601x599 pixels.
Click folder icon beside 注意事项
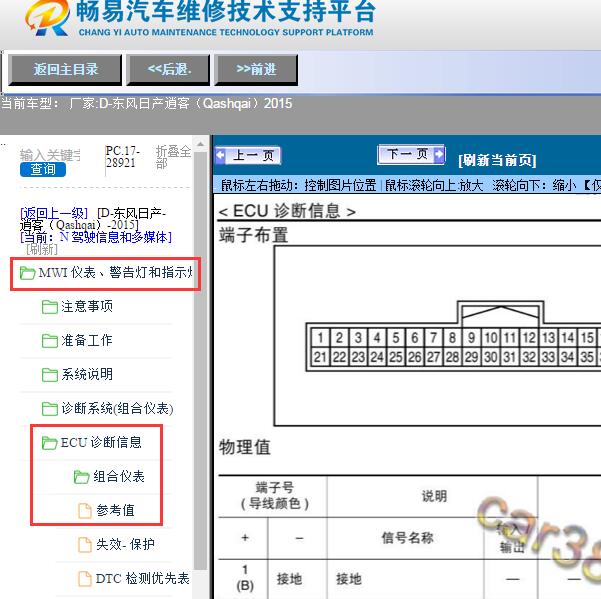pyautogui.click(x=50, y=307)
